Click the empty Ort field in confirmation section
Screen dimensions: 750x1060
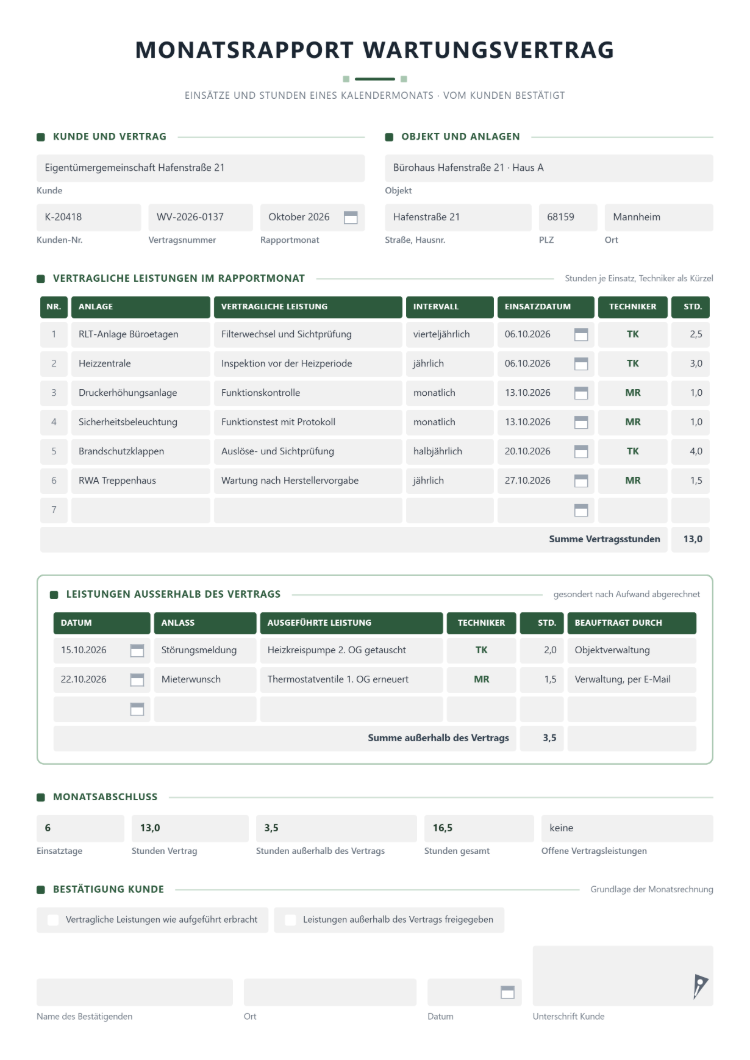point(330,992)
